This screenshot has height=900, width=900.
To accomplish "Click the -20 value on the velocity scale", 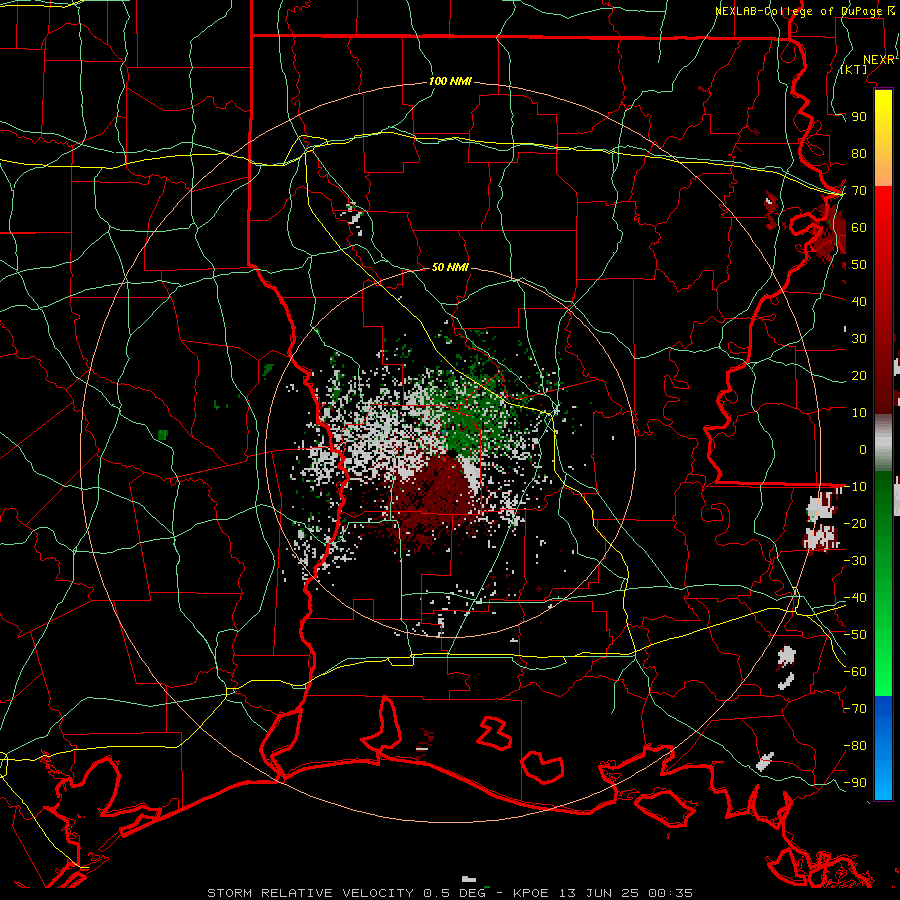I will pos(855,523).
